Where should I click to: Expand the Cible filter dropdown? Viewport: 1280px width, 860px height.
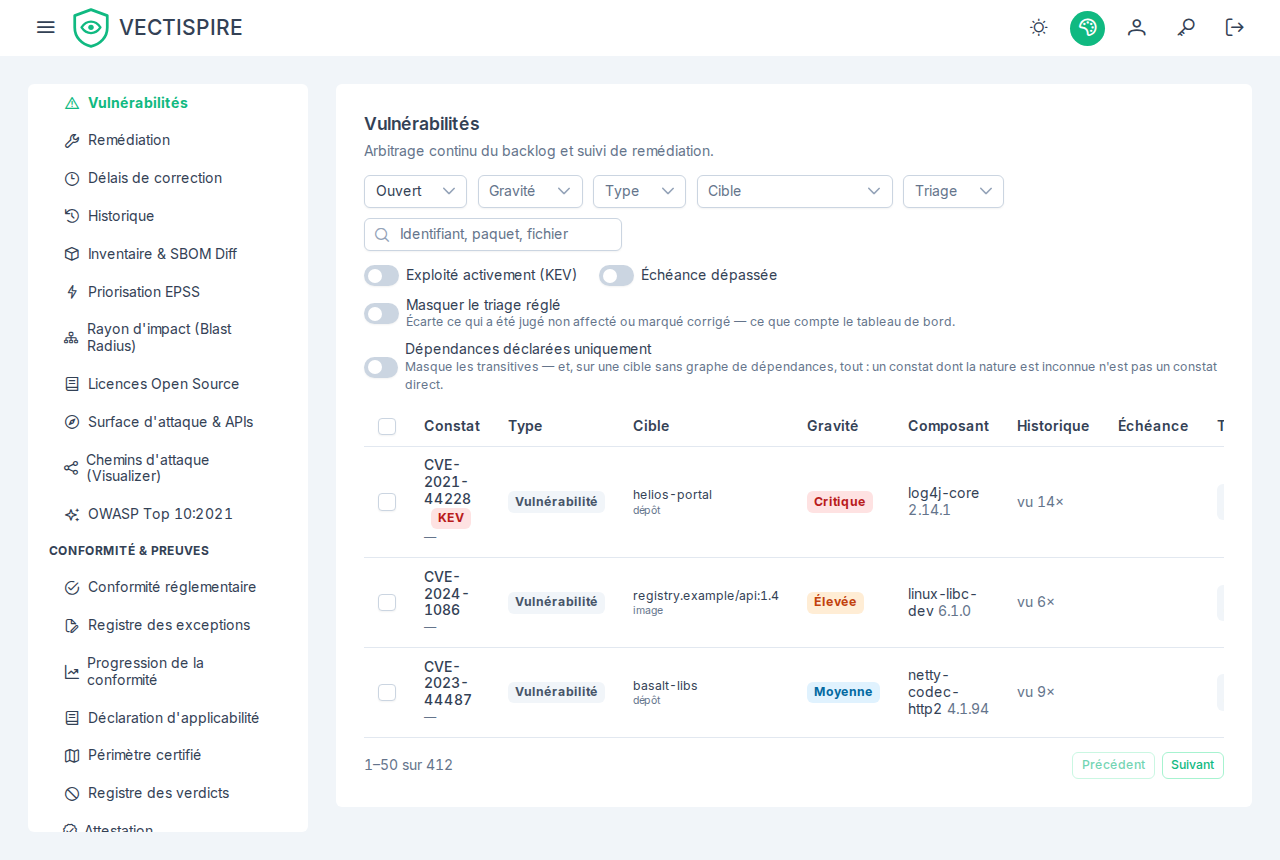pos(795,191)
